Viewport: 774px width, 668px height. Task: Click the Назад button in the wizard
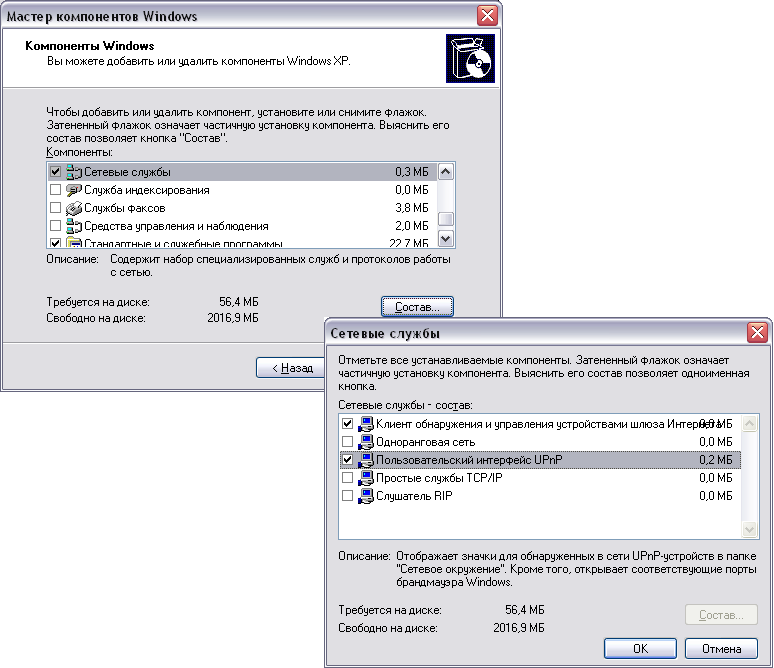291,368
